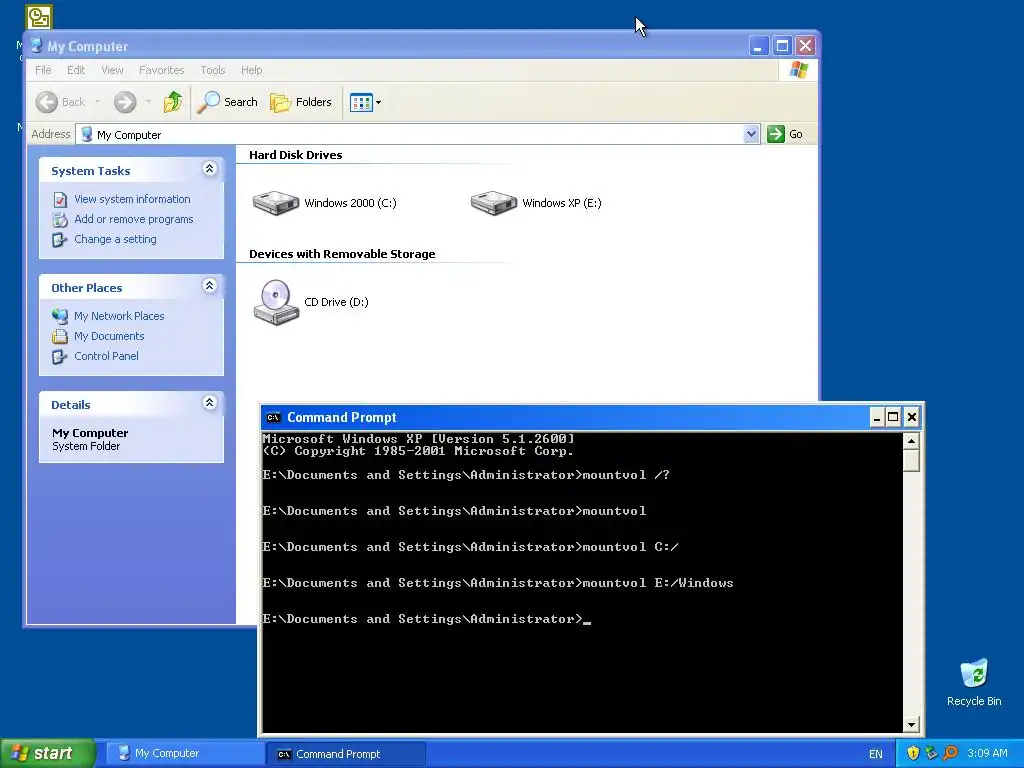The height and width of the screenshot is (768, 1024).
Task: Switch to My Computer taskbar button
Action: pos(185,754)
